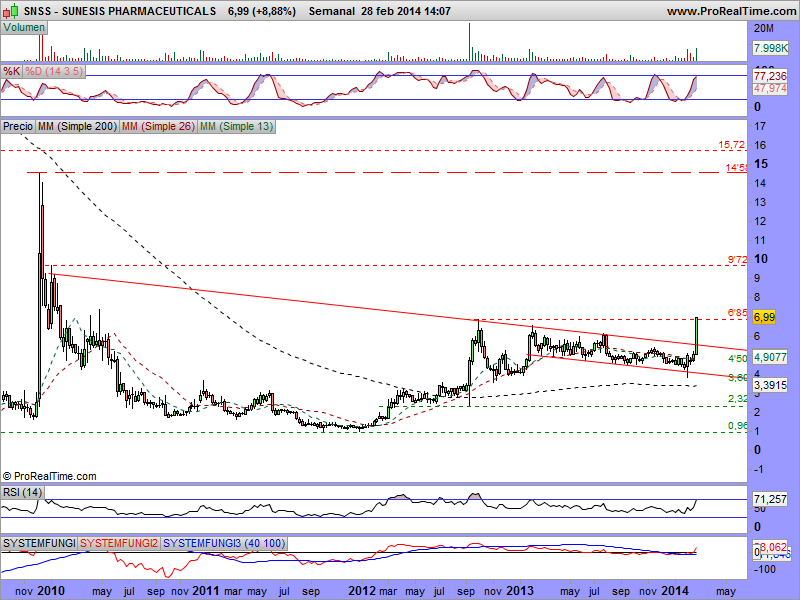
Task: Click the Precio price label
Action: click(x=18, y=126)
